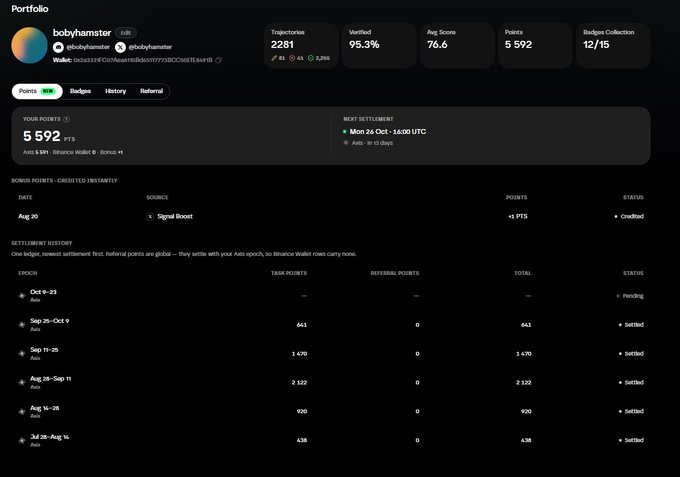Click the X (Twitter) icon beside @bobyhamster

tap(120, 47)
